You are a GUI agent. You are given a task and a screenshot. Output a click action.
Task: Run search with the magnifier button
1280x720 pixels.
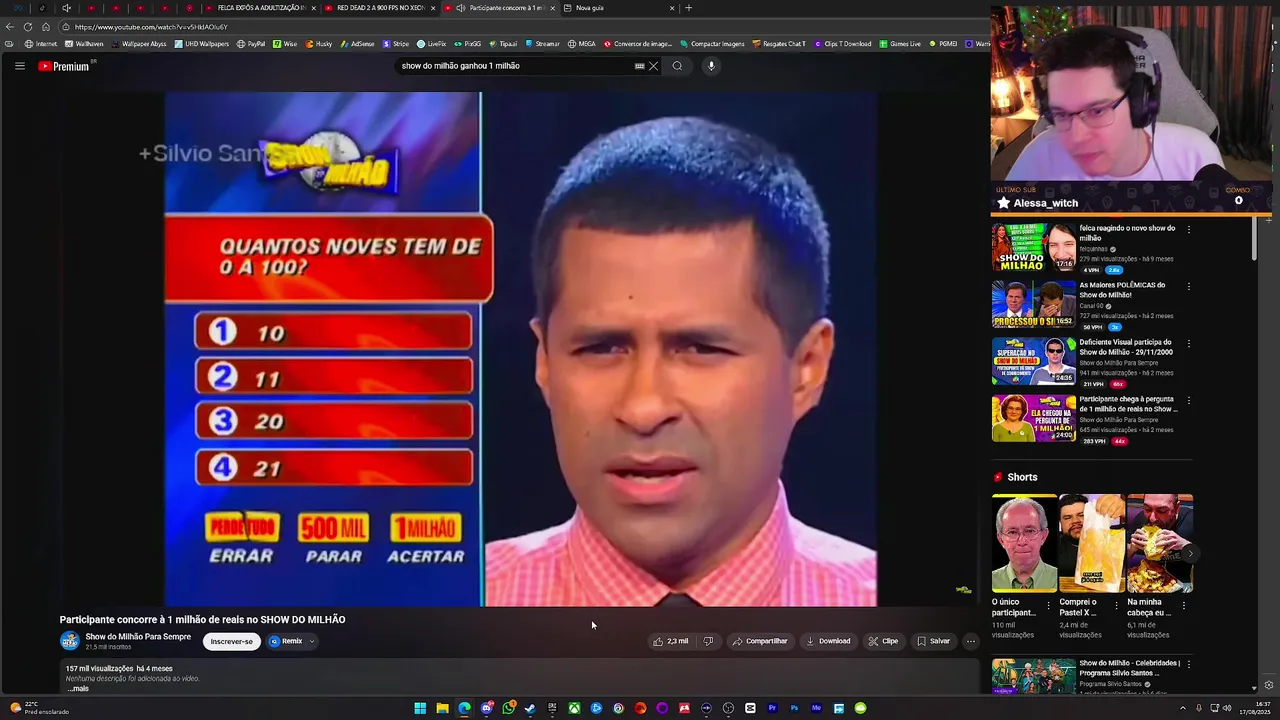677,66
